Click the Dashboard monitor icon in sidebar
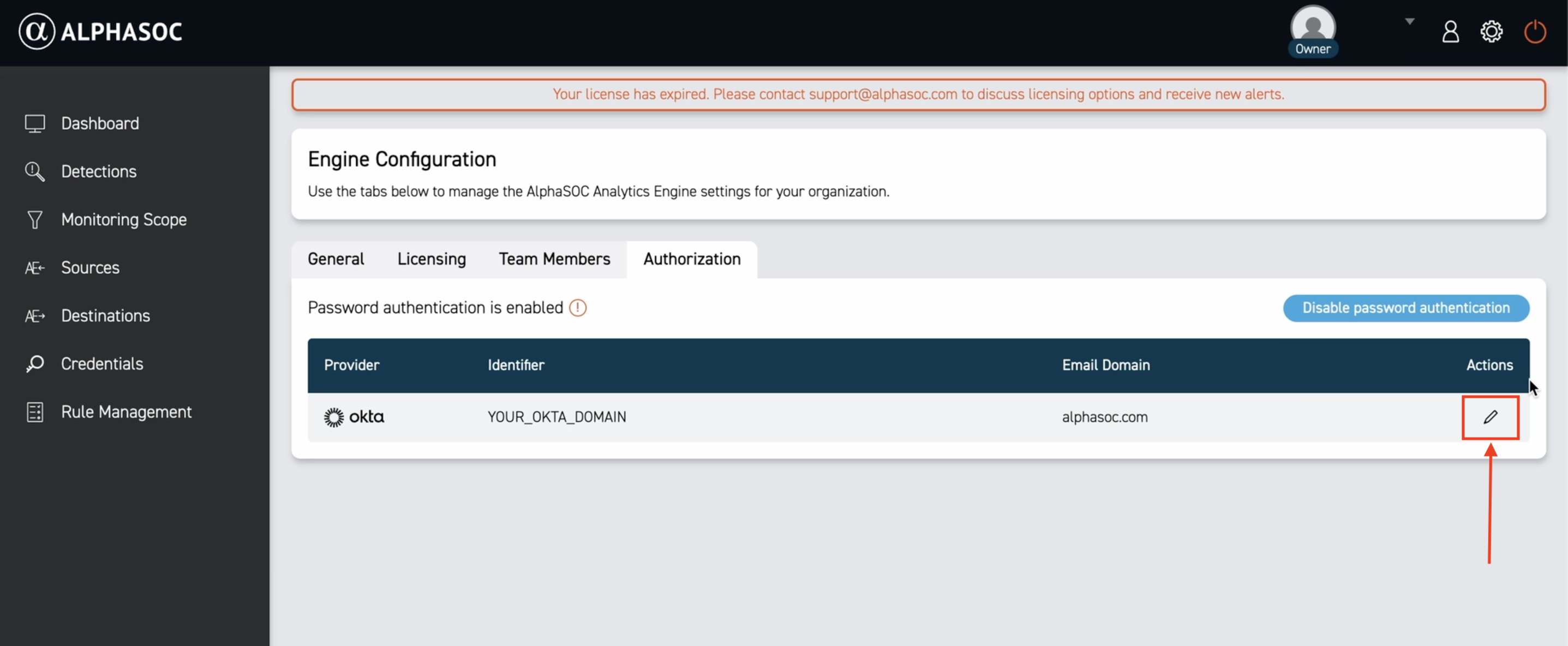1568x646 pixels. tap(35, 124)
